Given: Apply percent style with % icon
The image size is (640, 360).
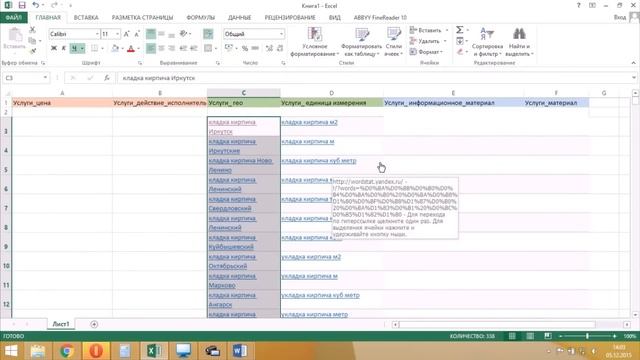Looking at the screenshot, I should (245, 48).
